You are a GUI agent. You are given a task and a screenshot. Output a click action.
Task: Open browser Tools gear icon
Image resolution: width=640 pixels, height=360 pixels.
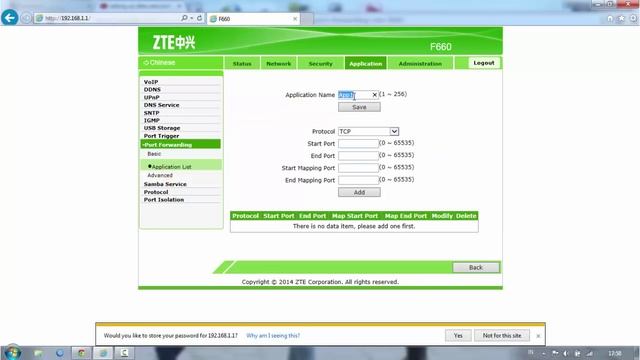click(x=633, y=18)
